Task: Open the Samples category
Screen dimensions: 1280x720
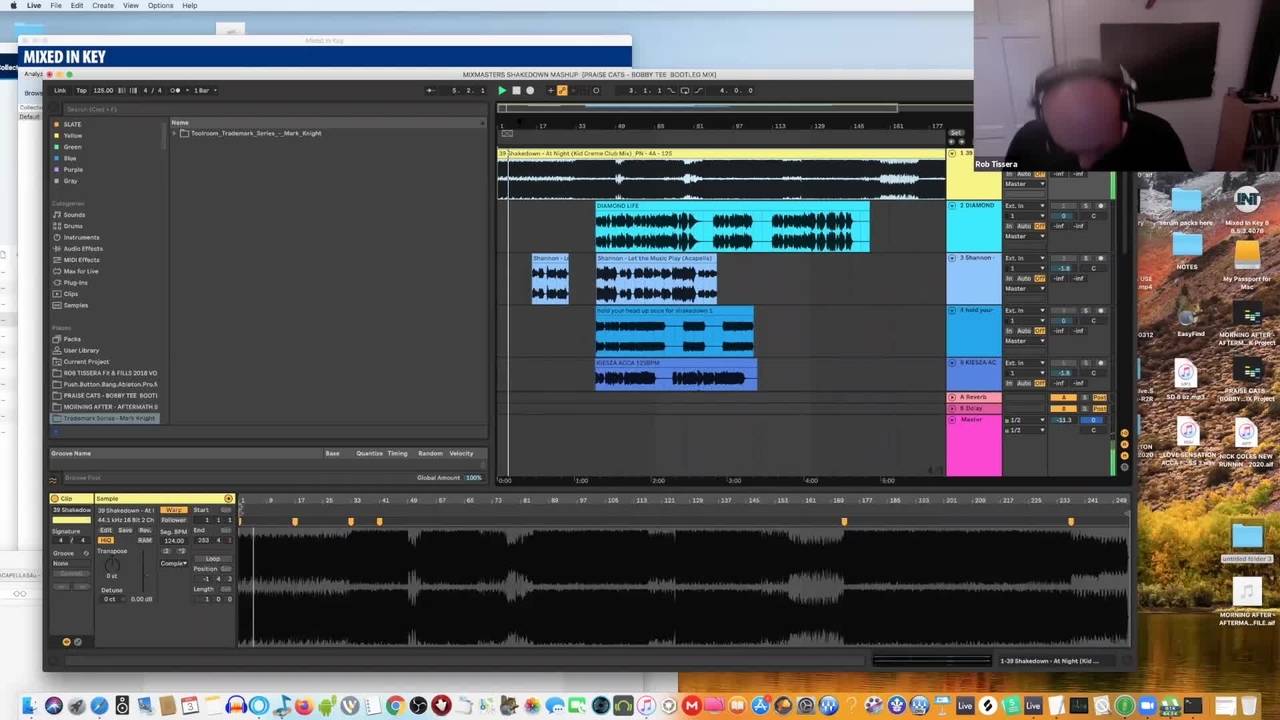Action: click(x=76, y=305)
